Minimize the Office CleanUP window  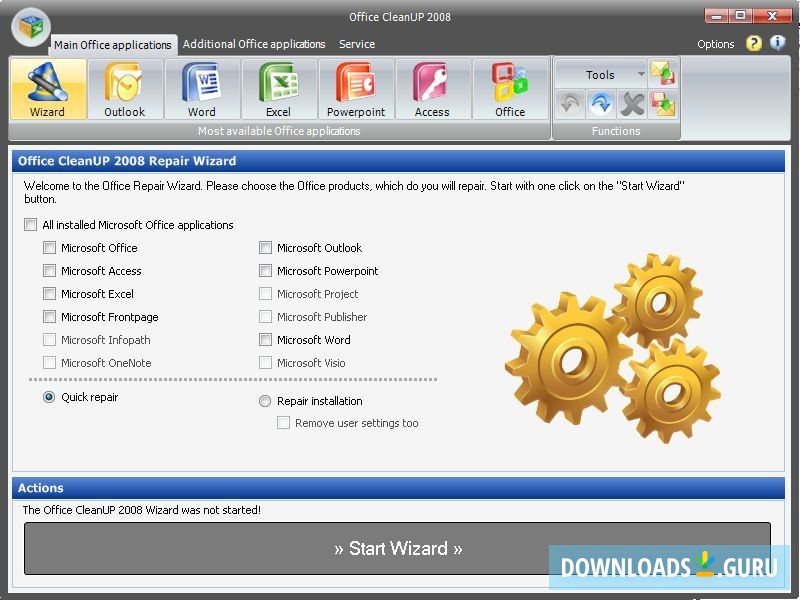716,16
